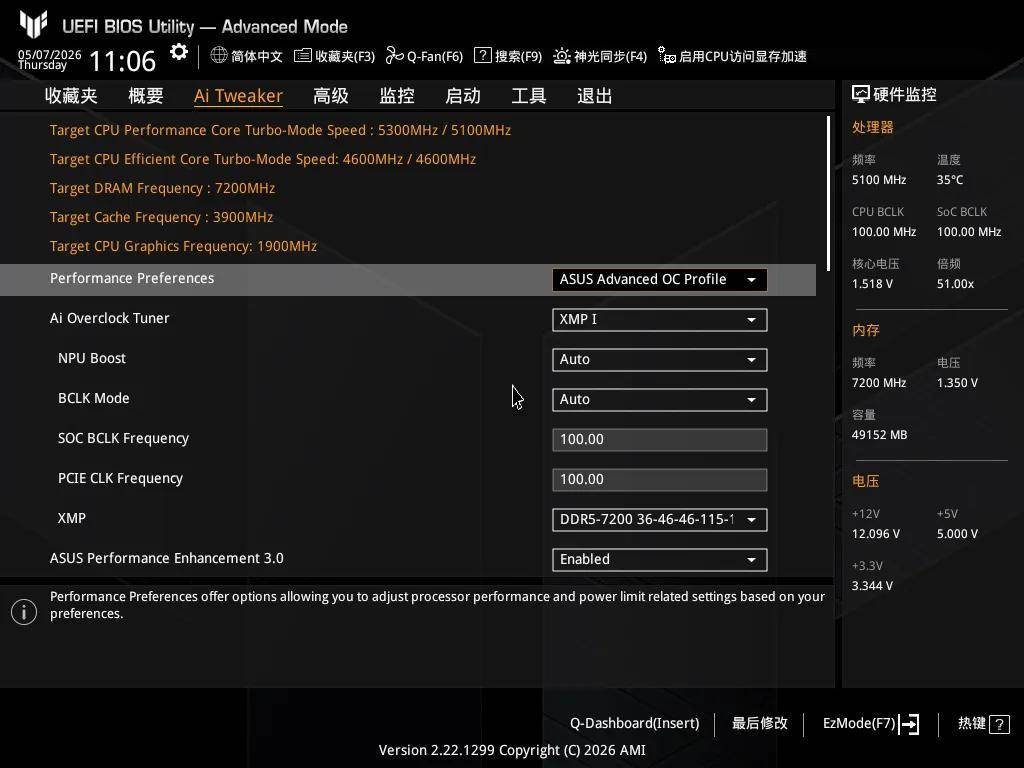Viewport: 1024px width, 768px height.
Task: Click the 最后修改 last modified button
Action: click(x=760, y=724)
